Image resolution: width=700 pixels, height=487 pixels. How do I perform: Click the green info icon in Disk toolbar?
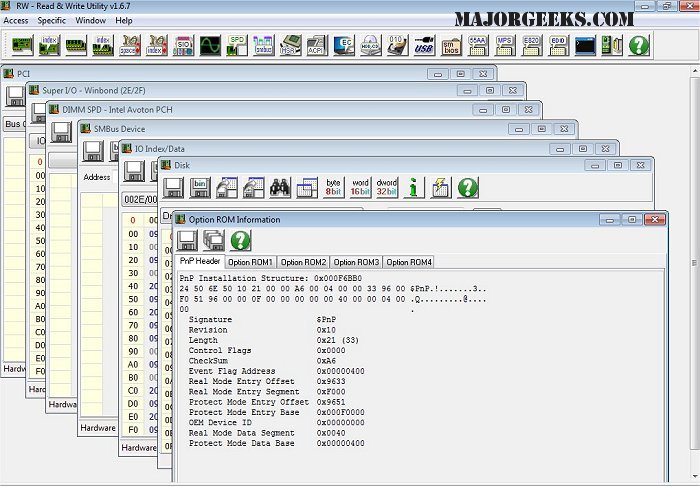point(414,187)
